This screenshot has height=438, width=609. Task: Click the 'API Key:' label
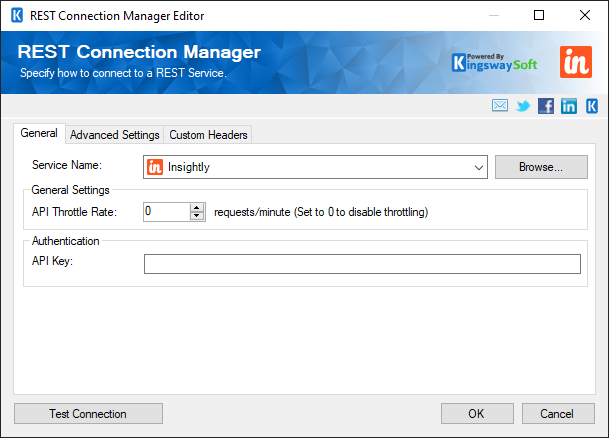point(52,261)
